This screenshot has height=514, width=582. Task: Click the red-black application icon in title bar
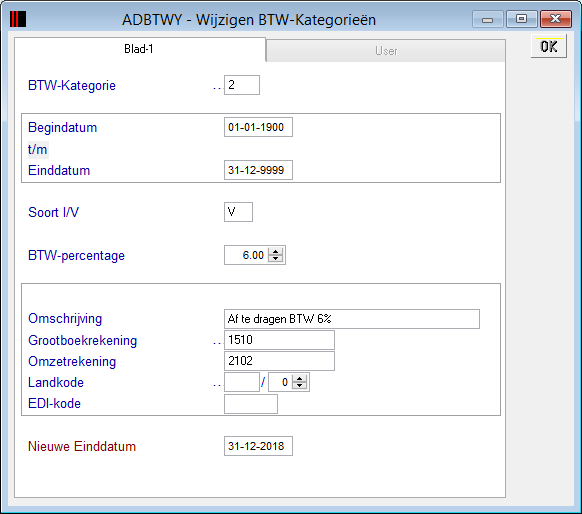click(18, 19)
